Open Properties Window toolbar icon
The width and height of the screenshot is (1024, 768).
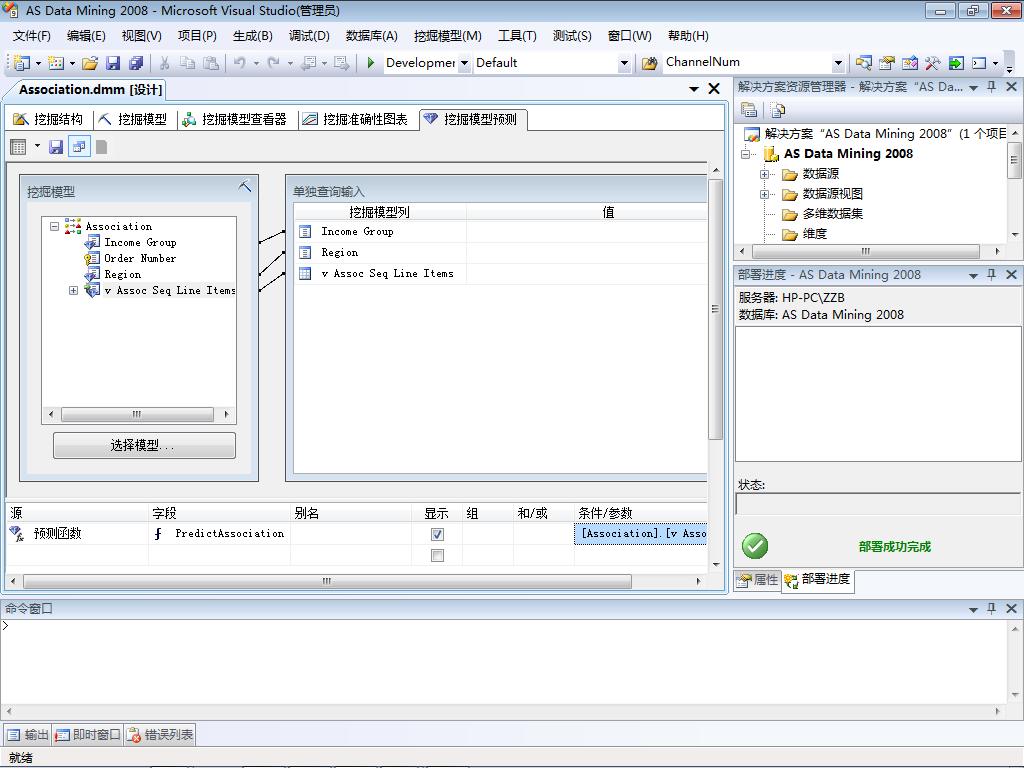(x=886, y=63)
